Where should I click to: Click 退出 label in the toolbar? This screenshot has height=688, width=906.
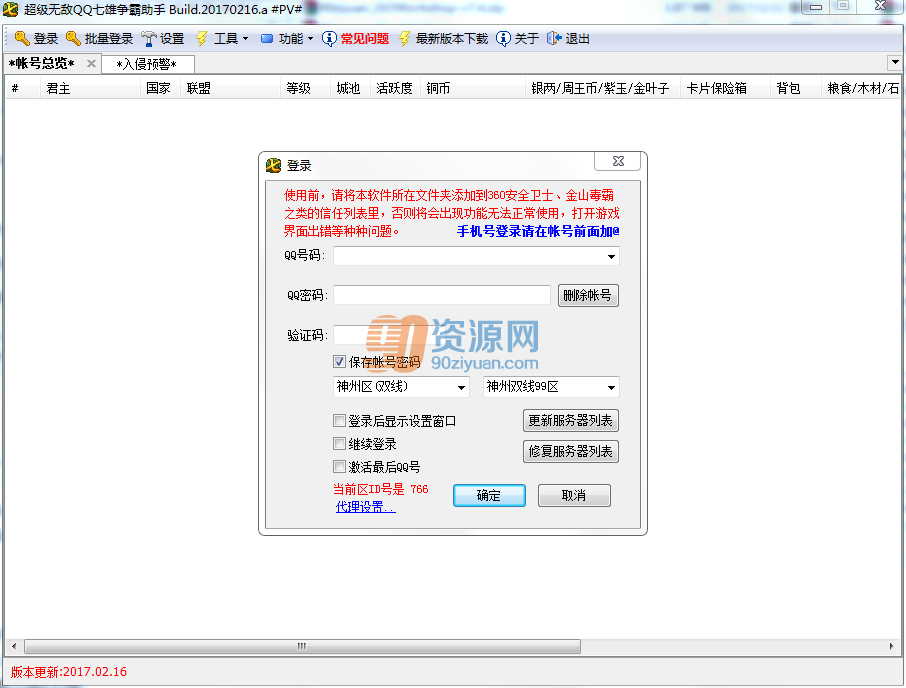pyautogui.click(x=577, y=39)
